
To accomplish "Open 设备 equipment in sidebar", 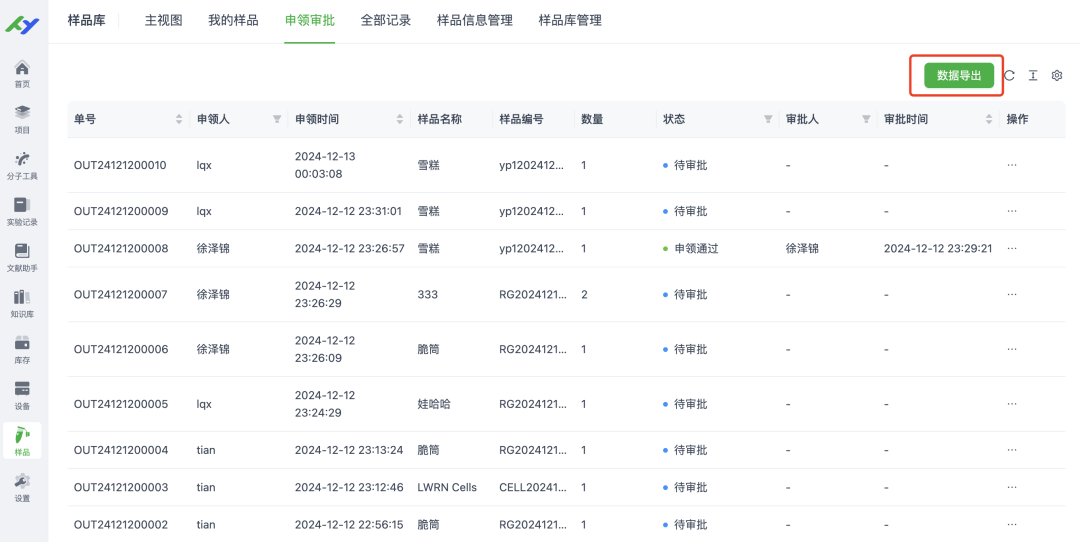I will pos(22,395).
